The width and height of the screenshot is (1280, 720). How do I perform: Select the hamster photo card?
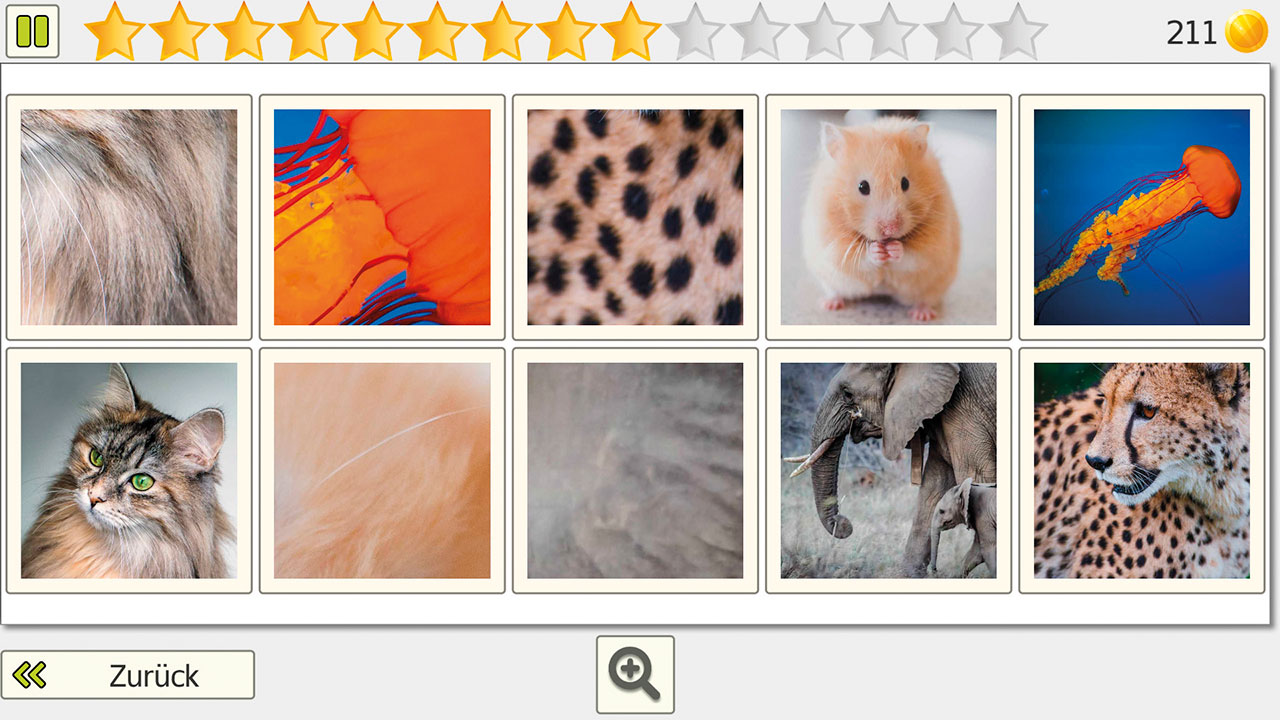[x=888, y=217]
